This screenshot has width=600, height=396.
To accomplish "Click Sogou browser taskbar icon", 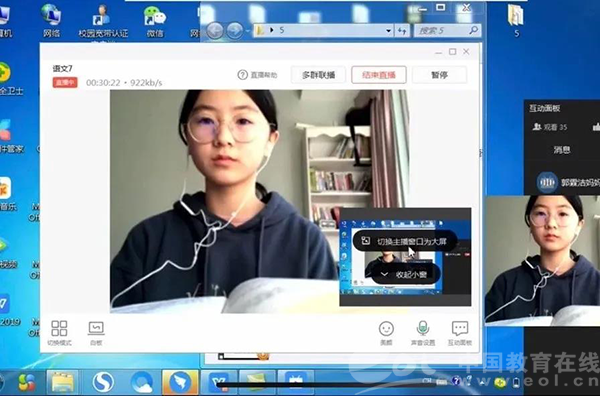I will (103, 381).
